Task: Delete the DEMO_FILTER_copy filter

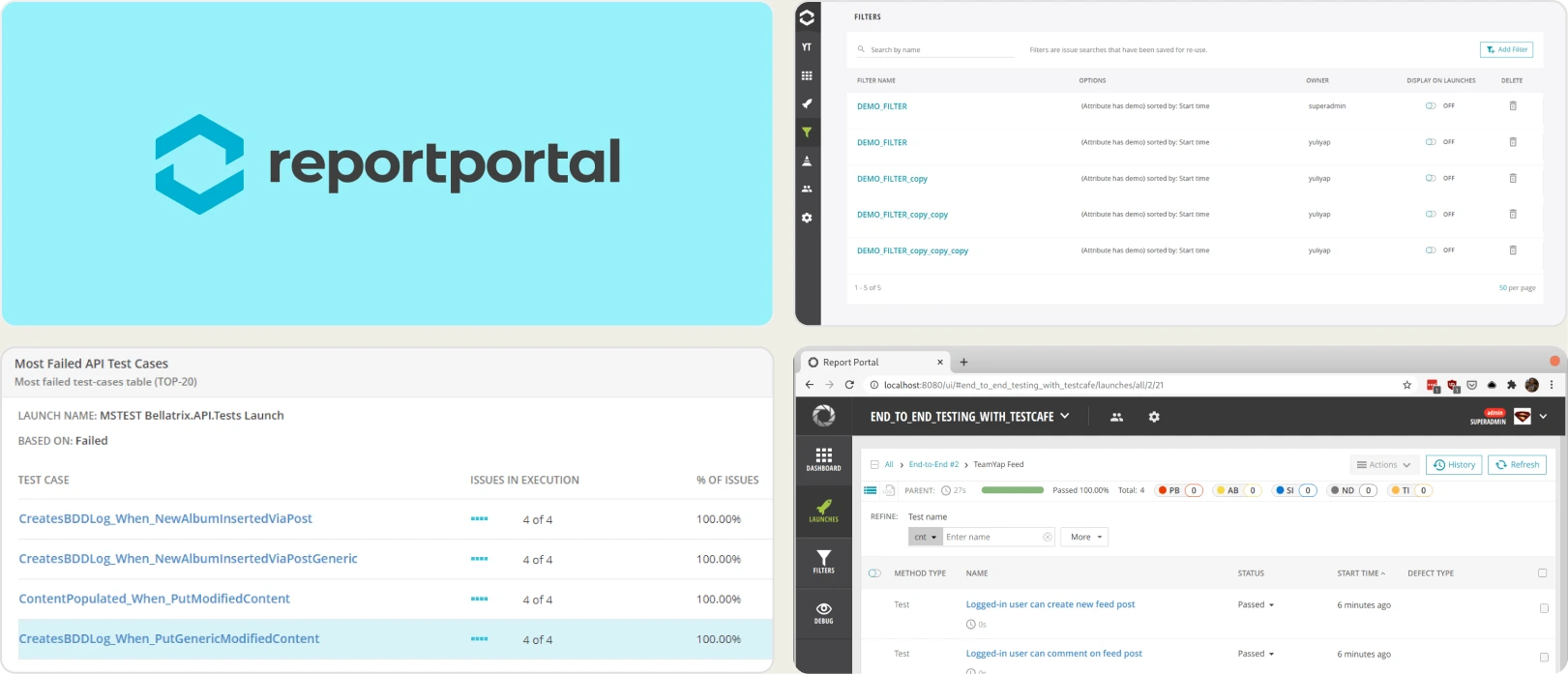Action: [1513, 178]
